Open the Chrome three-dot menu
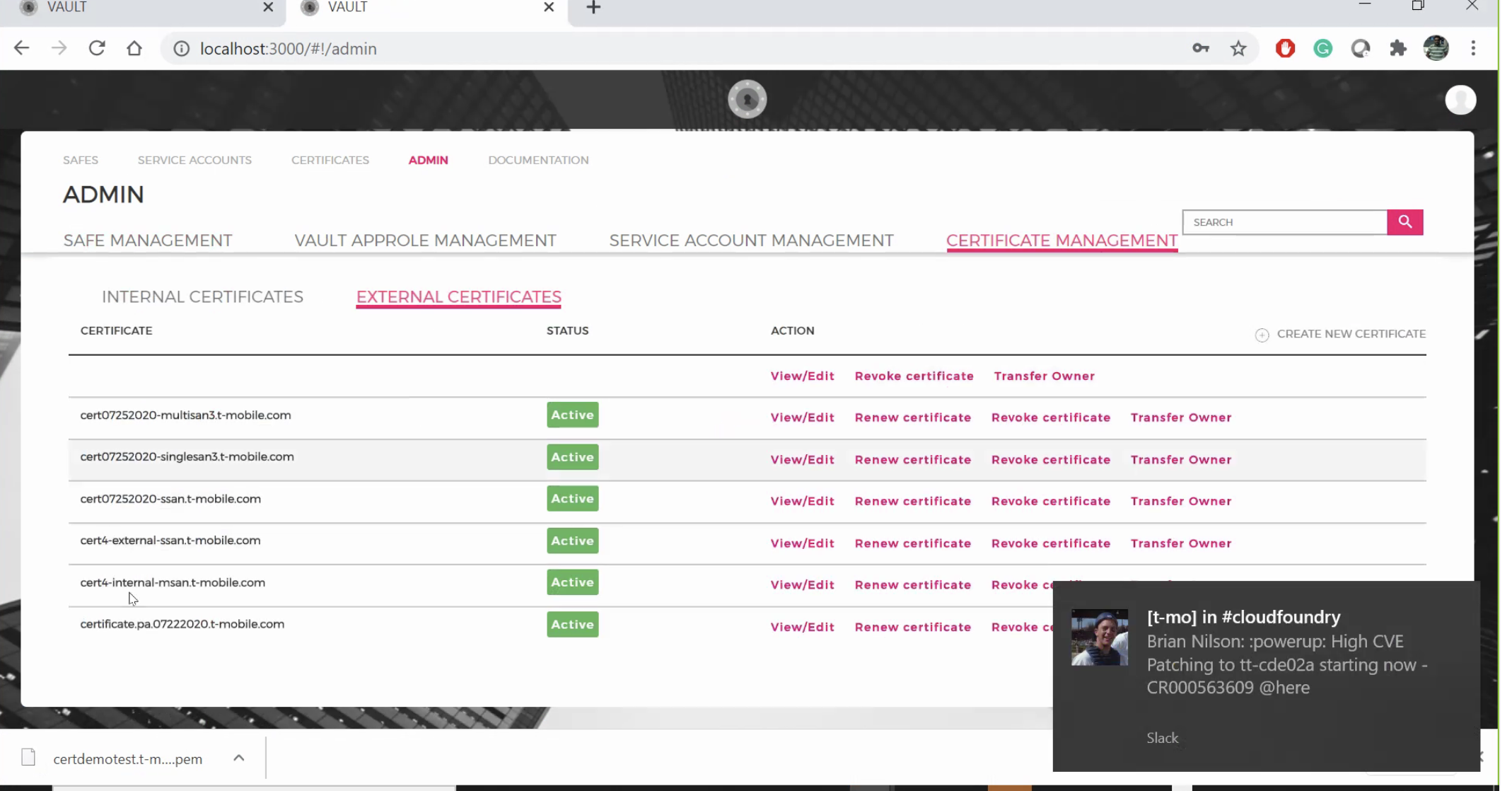This screenshot has height=791, width=1512. [x=1474, y=48]
